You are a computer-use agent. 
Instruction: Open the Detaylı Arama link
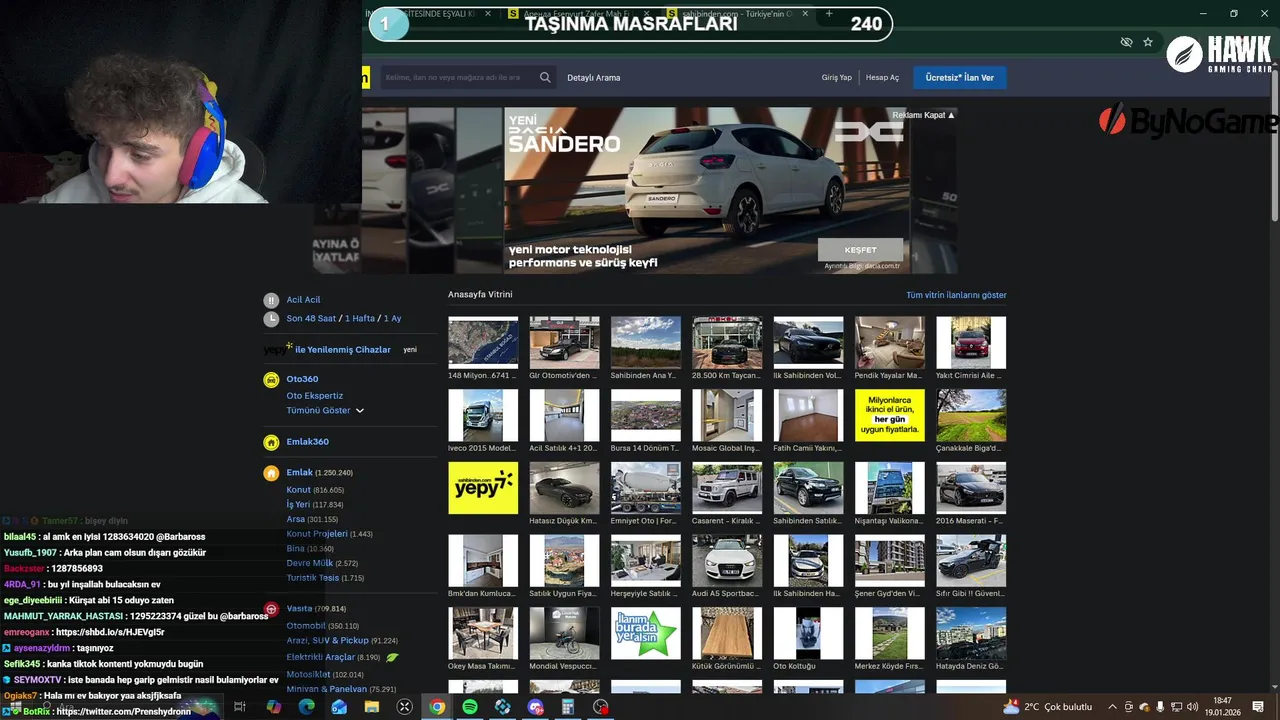pyautogui.click(x=594, y=78)
